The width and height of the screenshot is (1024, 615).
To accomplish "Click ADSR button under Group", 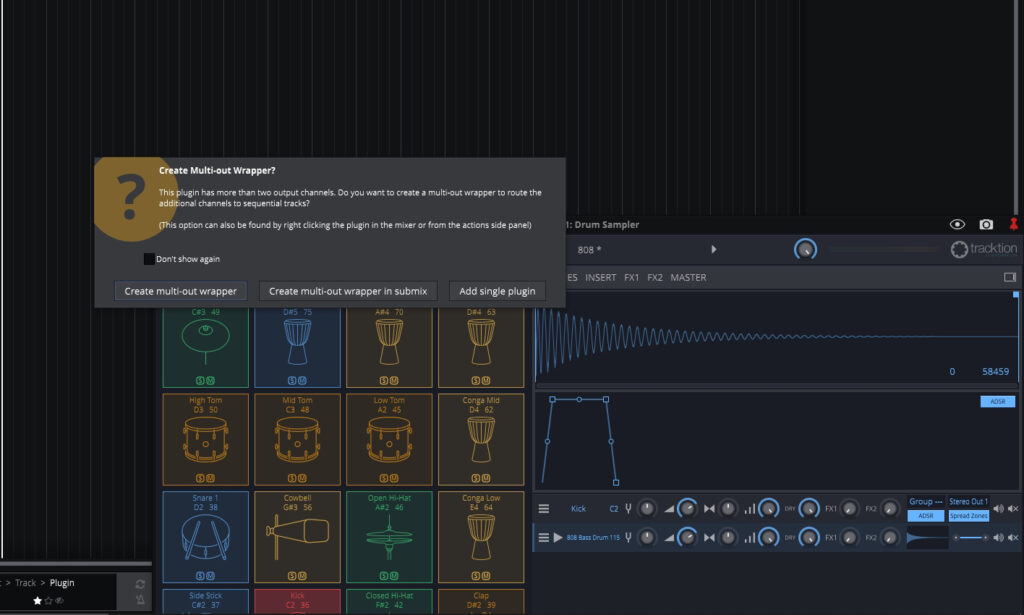I will click(925, 516).
